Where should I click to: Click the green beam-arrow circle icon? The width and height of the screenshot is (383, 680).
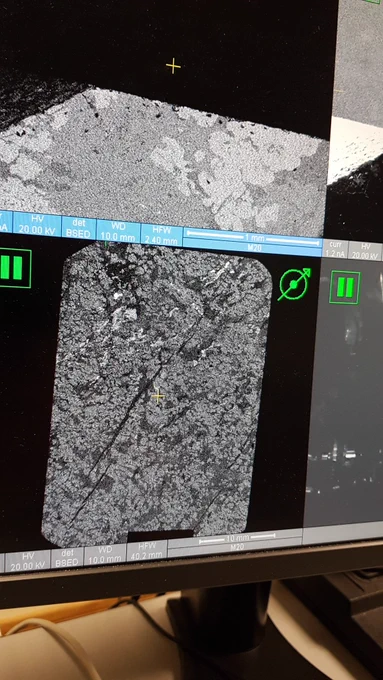[x=294, y=284]
